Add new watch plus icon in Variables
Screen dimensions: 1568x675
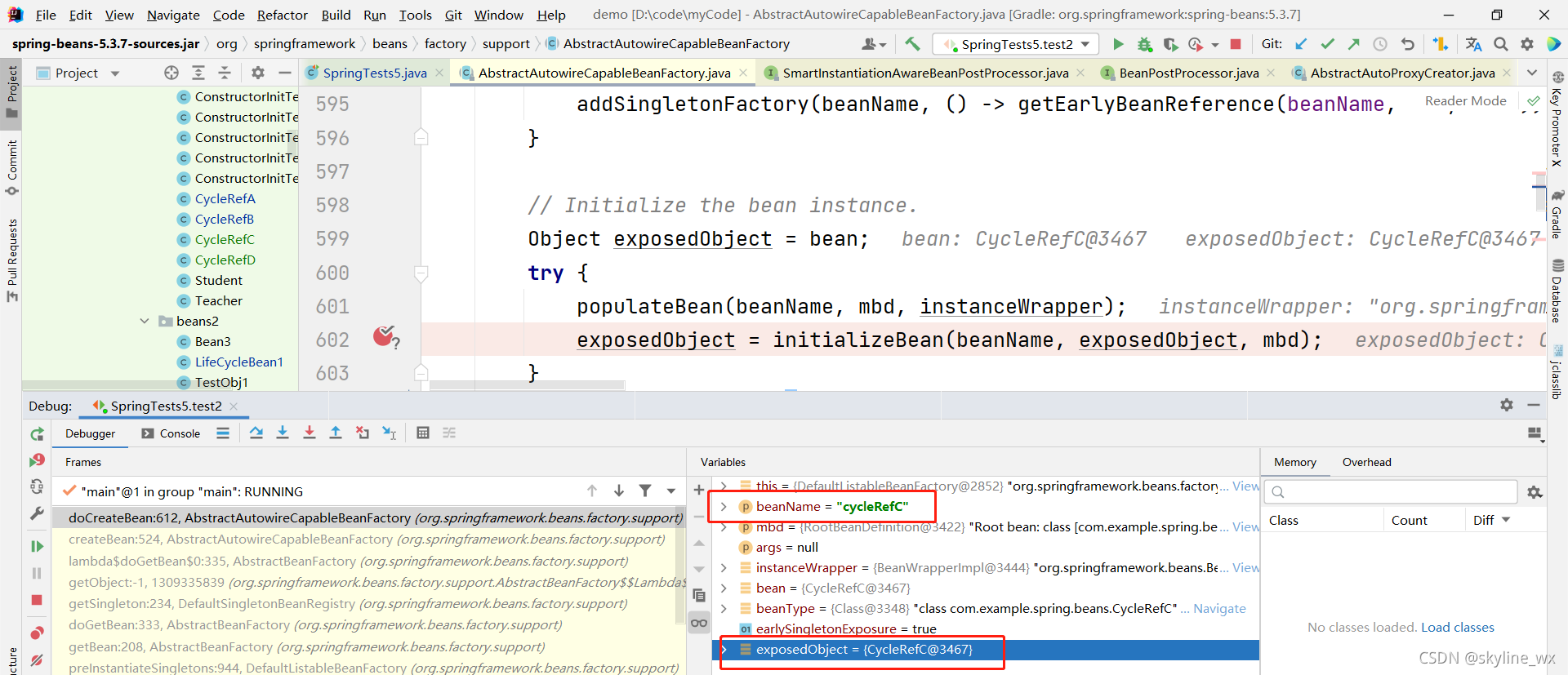tap(699, 490)
